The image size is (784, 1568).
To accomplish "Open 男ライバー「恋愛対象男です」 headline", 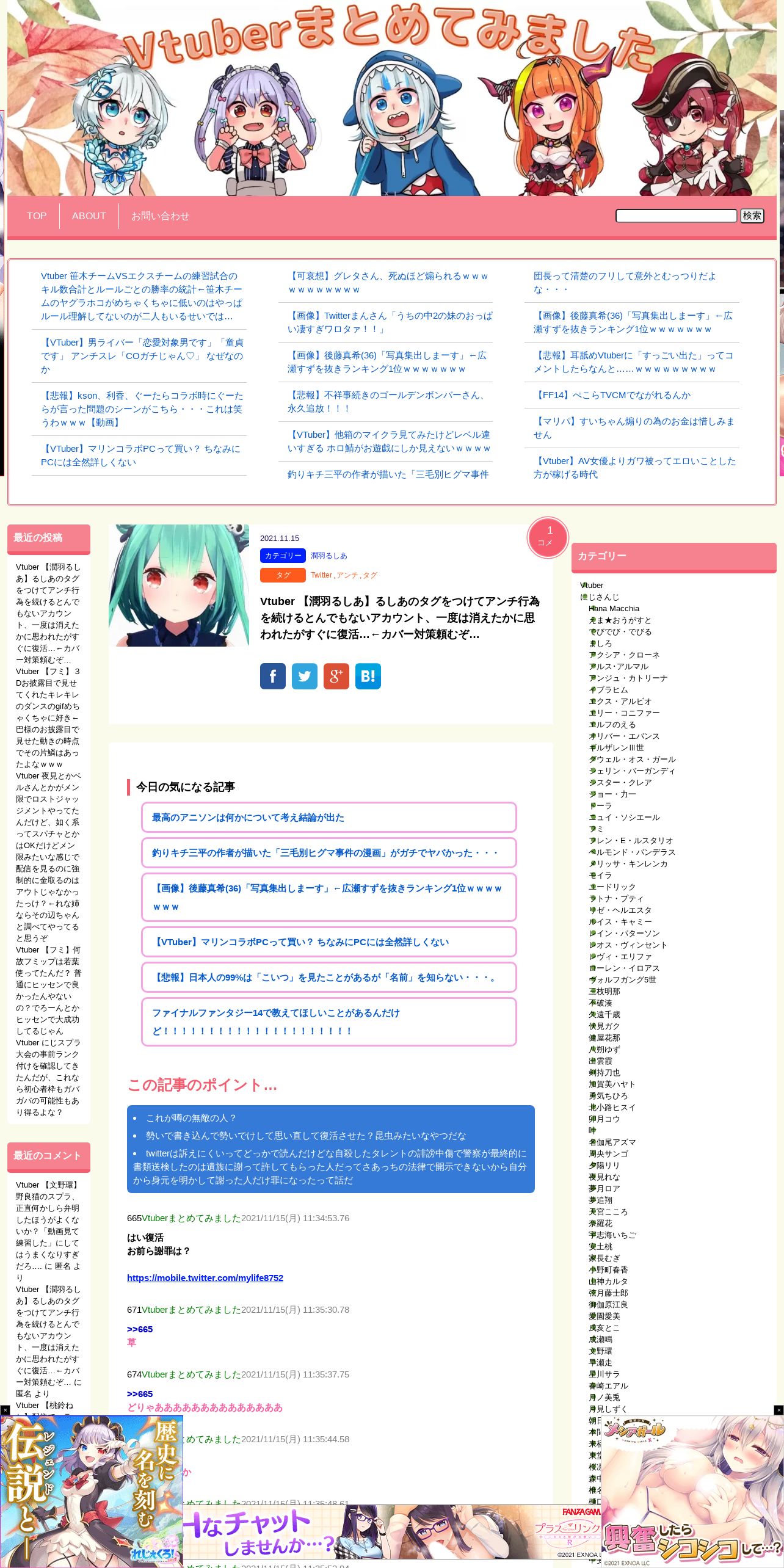I will (142, 356).
